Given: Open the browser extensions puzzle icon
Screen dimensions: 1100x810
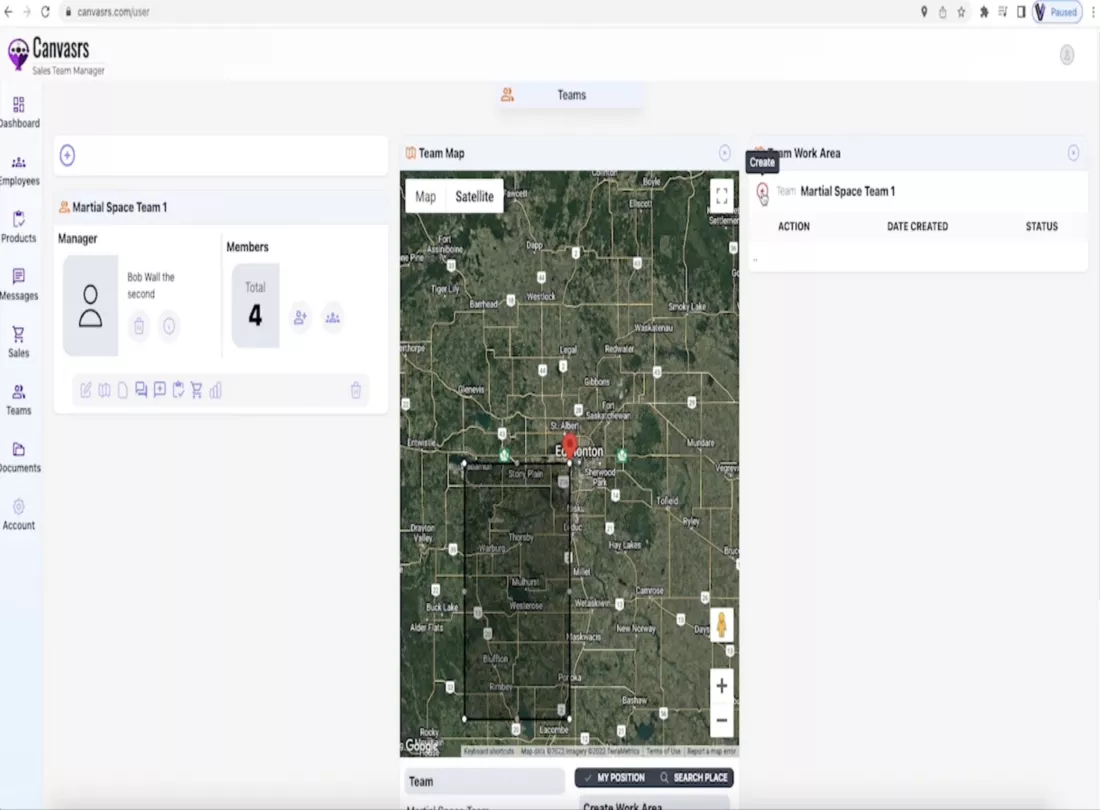Looking at the screenshot, I should tap(984, 12).
